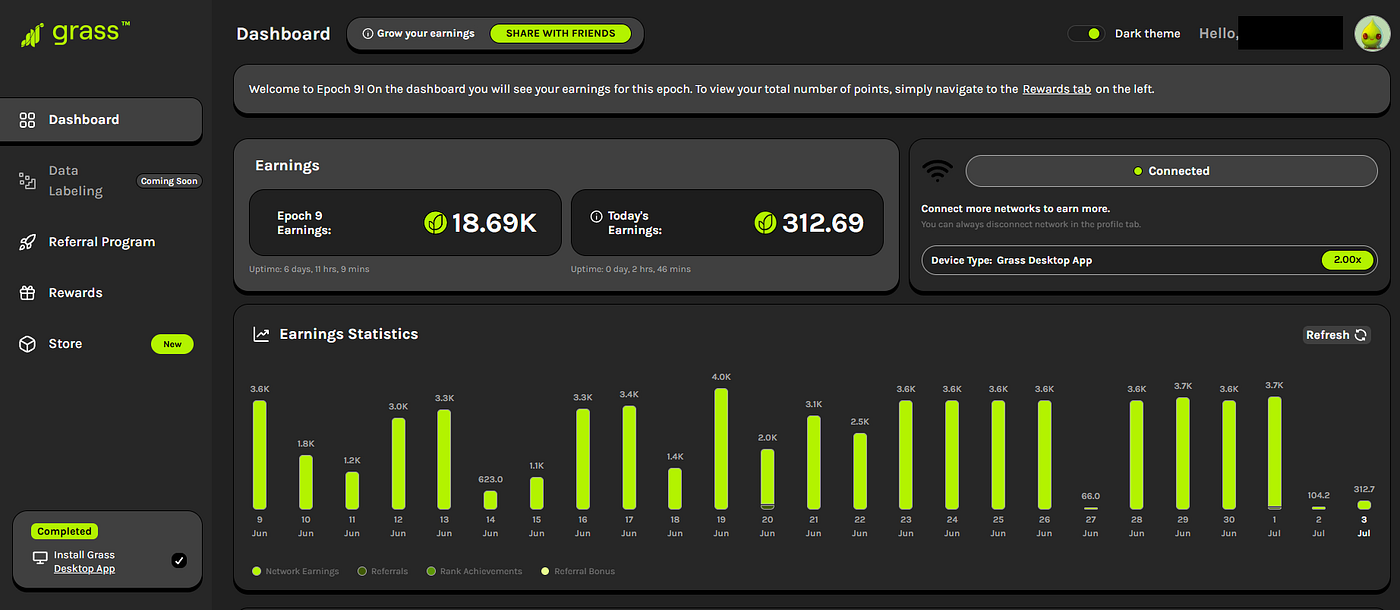Select the 11 Jun bar labeled 1.2K

point(352,491)
